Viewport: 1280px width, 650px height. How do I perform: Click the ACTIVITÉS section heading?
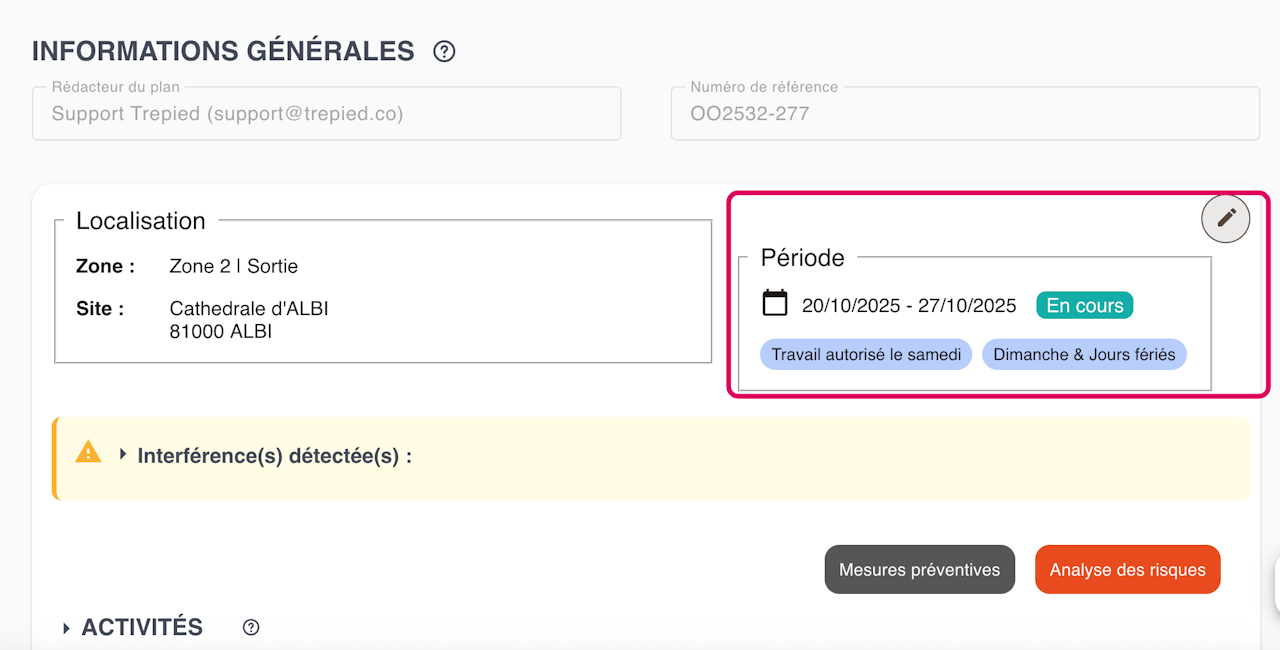[x=142, y=627]
